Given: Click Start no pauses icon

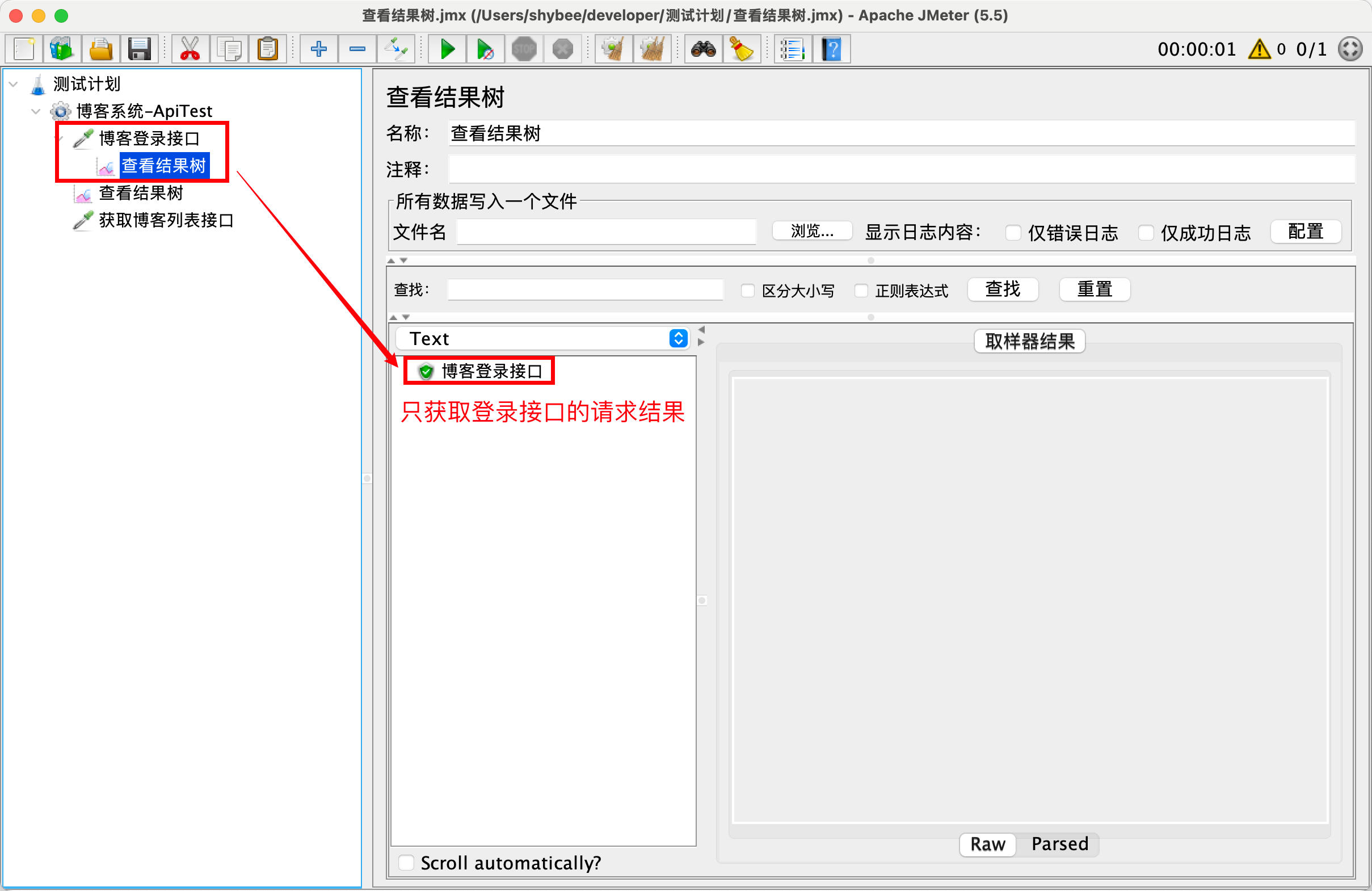Looking at the screenshot, I should coord(485,49).
